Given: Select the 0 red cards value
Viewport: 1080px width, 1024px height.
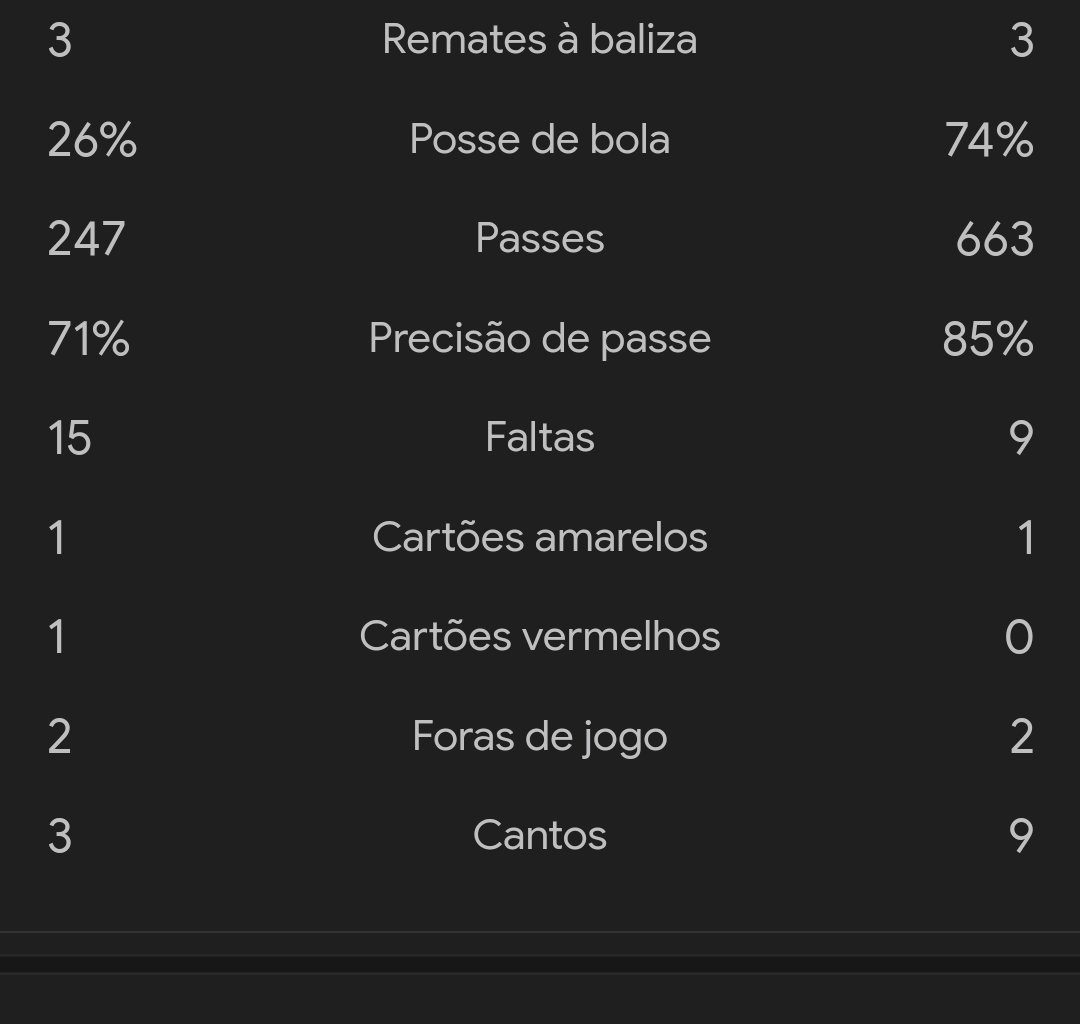Looking at the screenshot, I should point(1019,637).
